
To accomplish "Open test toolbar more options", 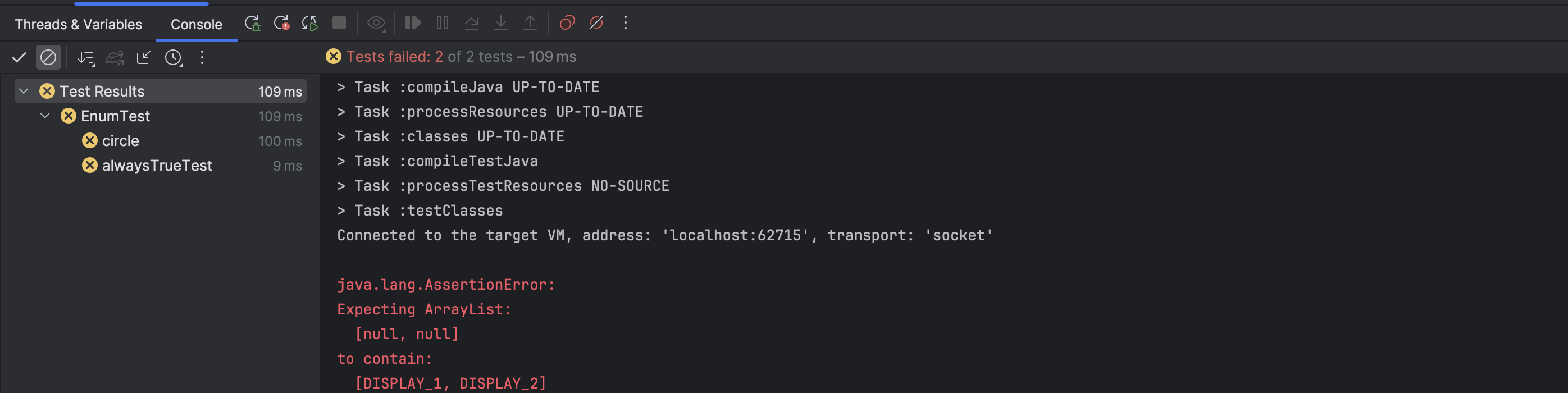I will pyautogui.click(x=202, y=58).
